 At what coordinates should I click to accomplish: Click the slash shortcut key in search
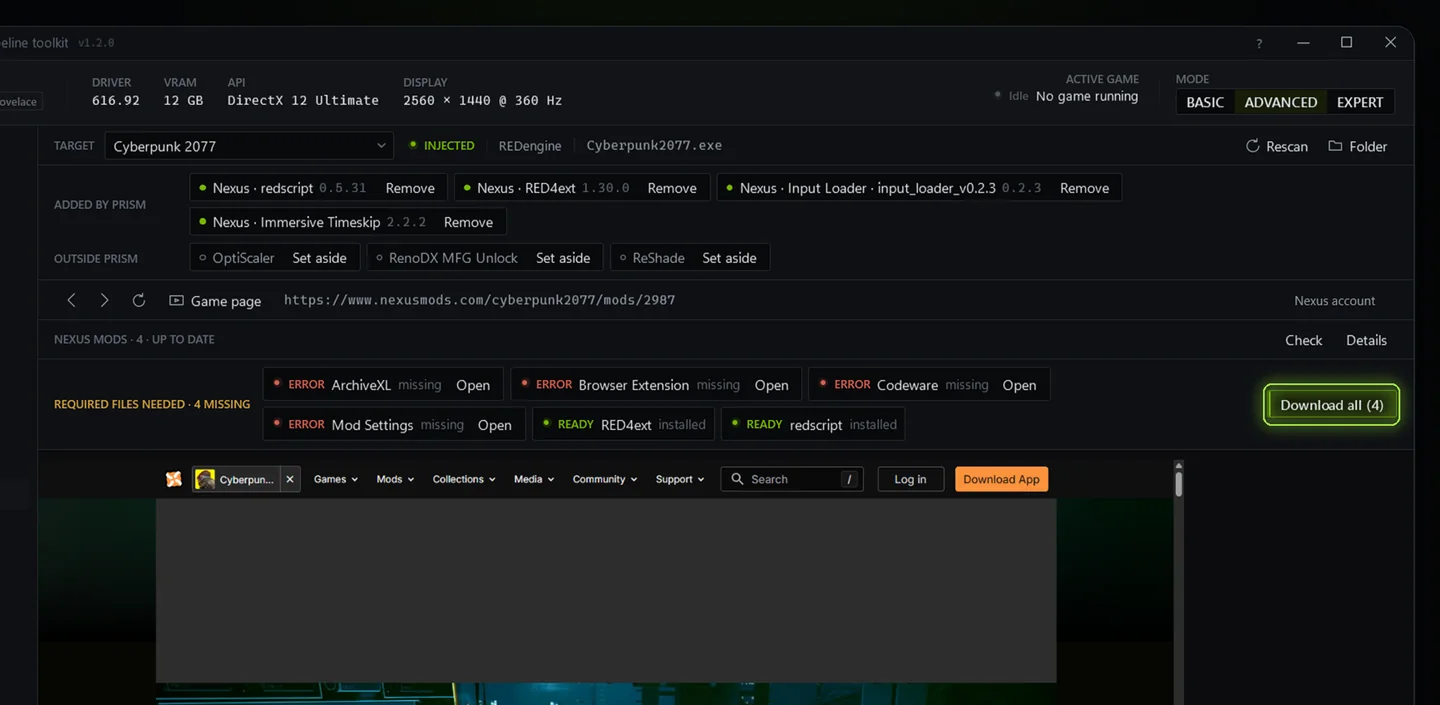coord(849,479)
